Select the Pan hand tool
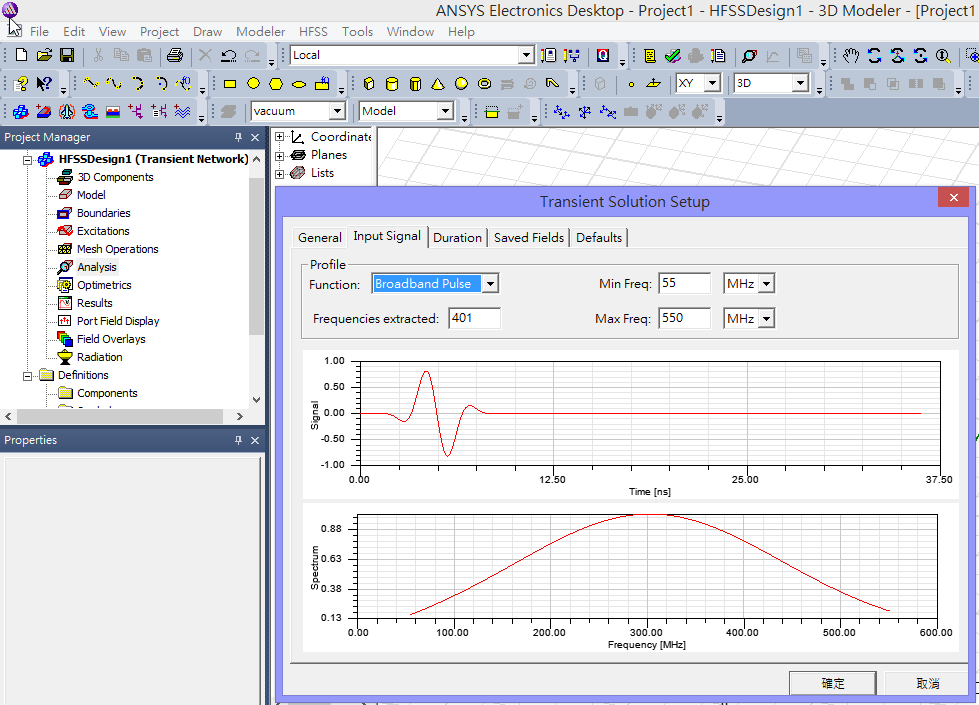 (851, 56)
